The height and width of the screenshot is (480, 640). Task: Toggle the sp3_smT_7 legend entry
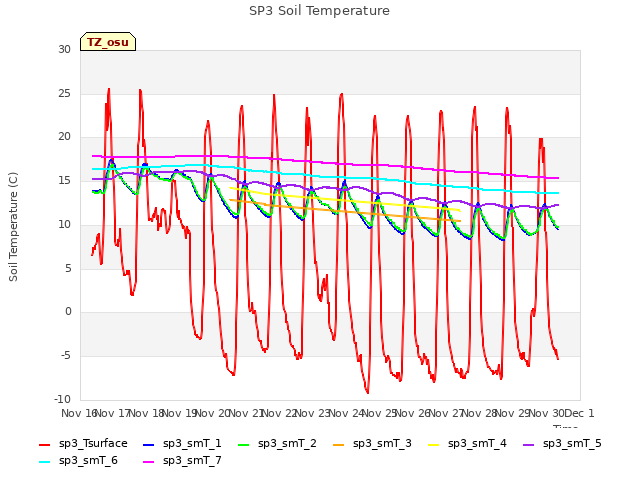[182, 461]
